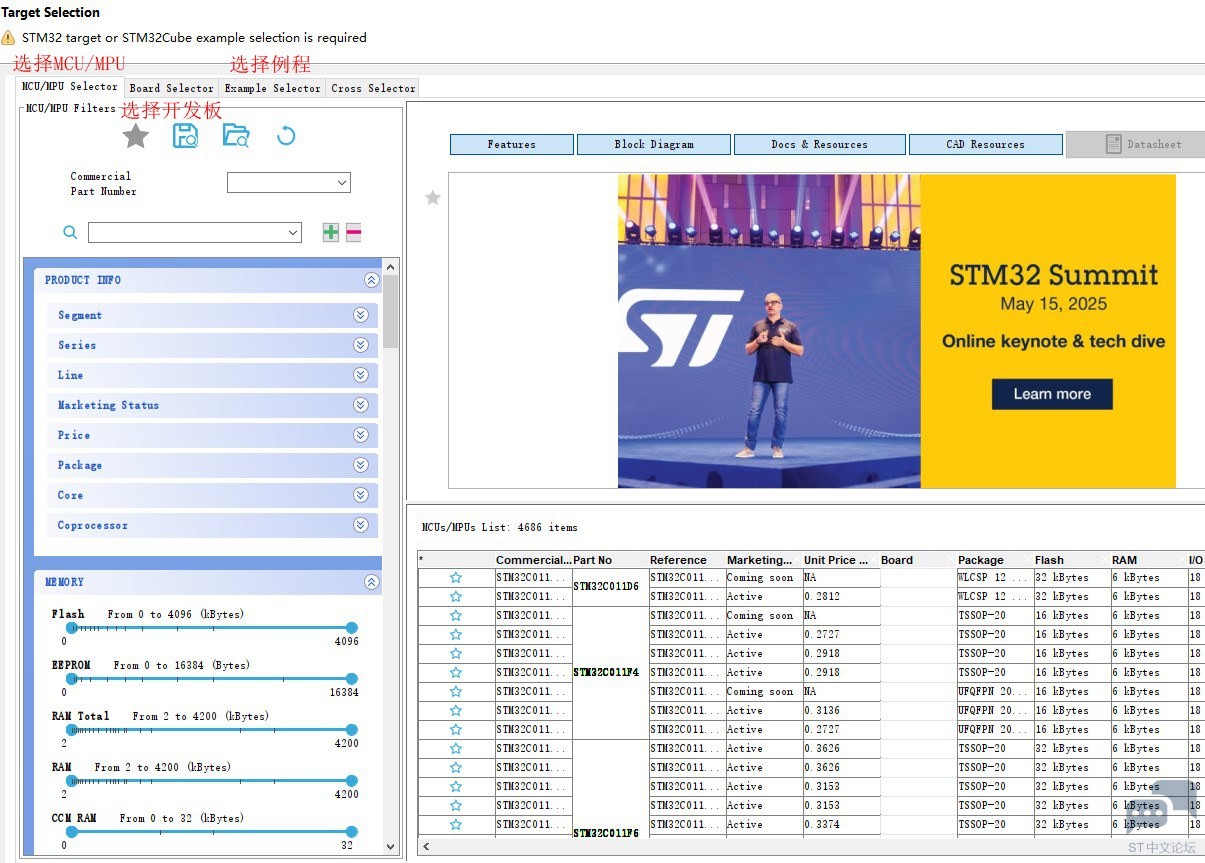
Task: Star the MCU row priced 0.3136
Action: (x=456, y=710)
